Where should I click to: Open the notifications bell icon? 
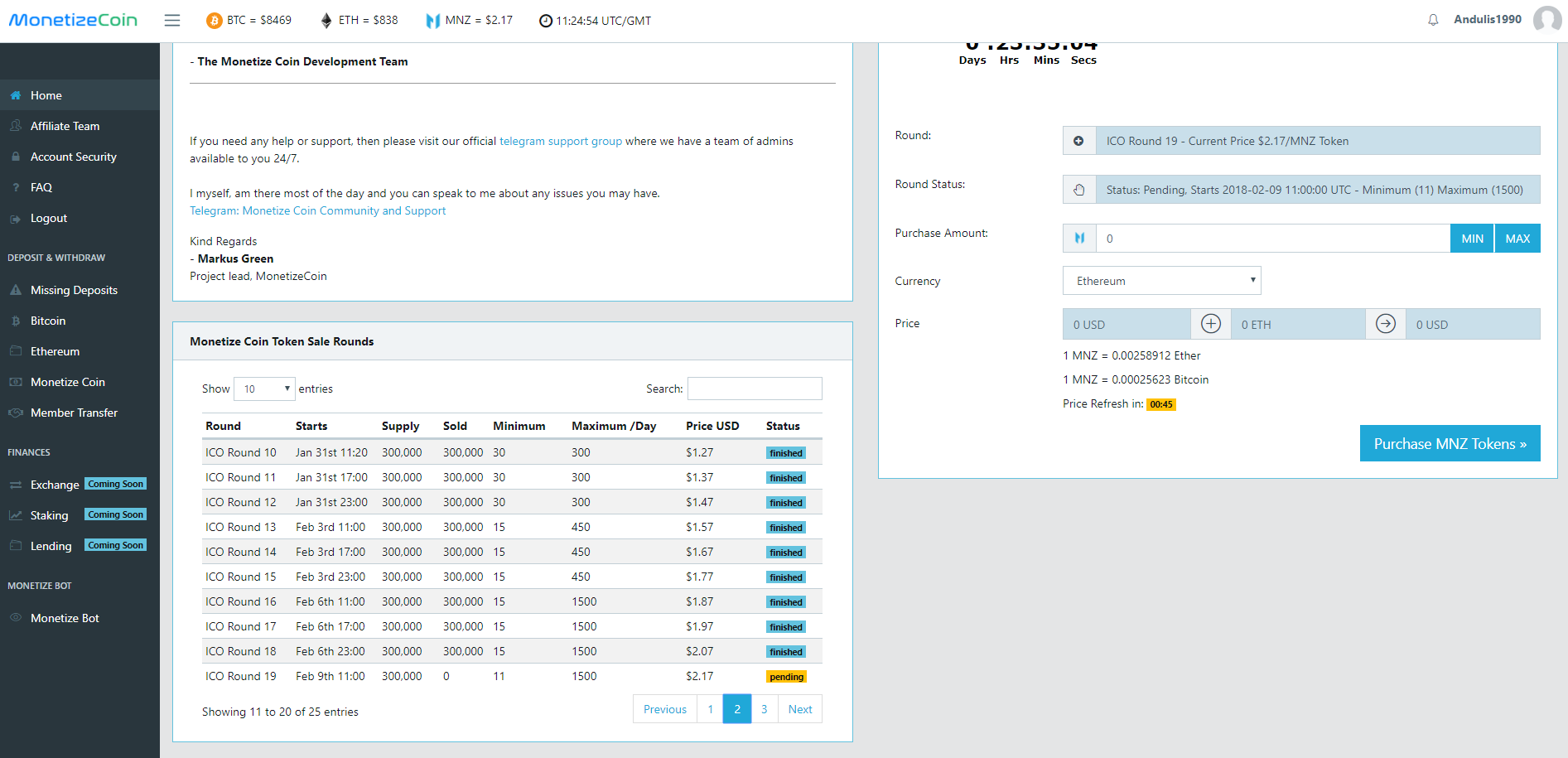pos(1433,20)
